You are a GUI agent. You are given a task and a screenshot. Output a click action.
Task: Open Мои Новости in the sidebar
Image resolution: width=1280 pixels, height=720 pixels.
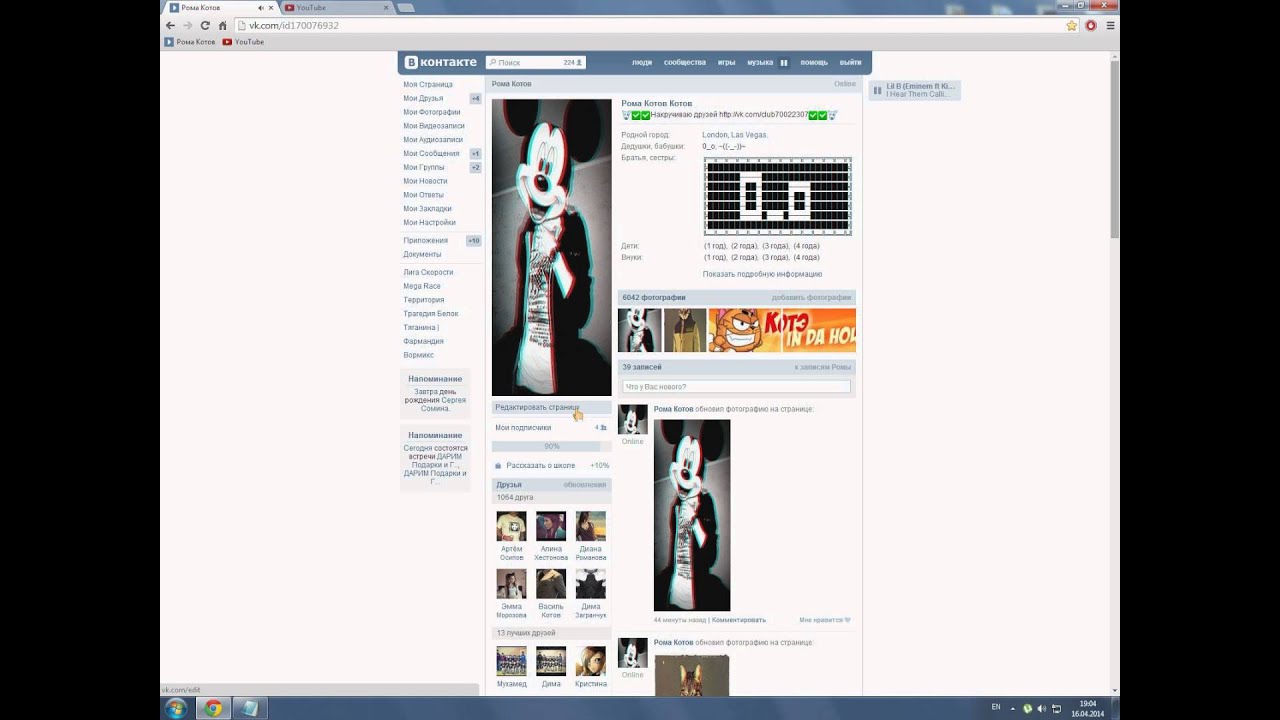(x=425, y=181)
